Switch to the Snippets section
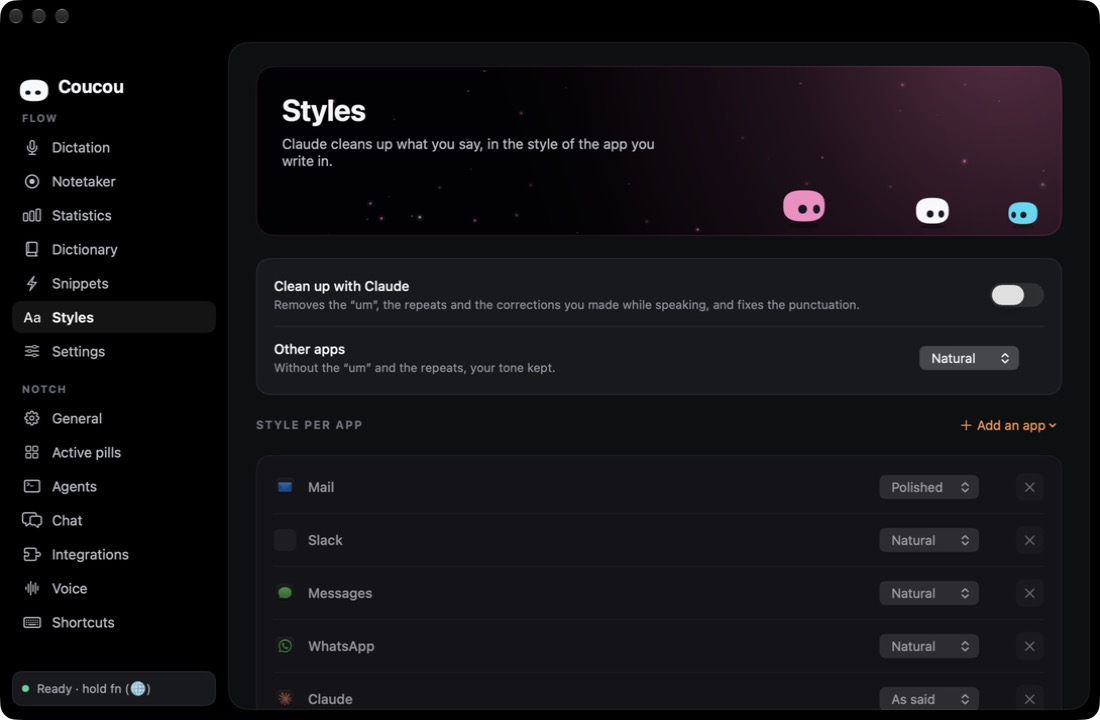 (x=114, y=284)
